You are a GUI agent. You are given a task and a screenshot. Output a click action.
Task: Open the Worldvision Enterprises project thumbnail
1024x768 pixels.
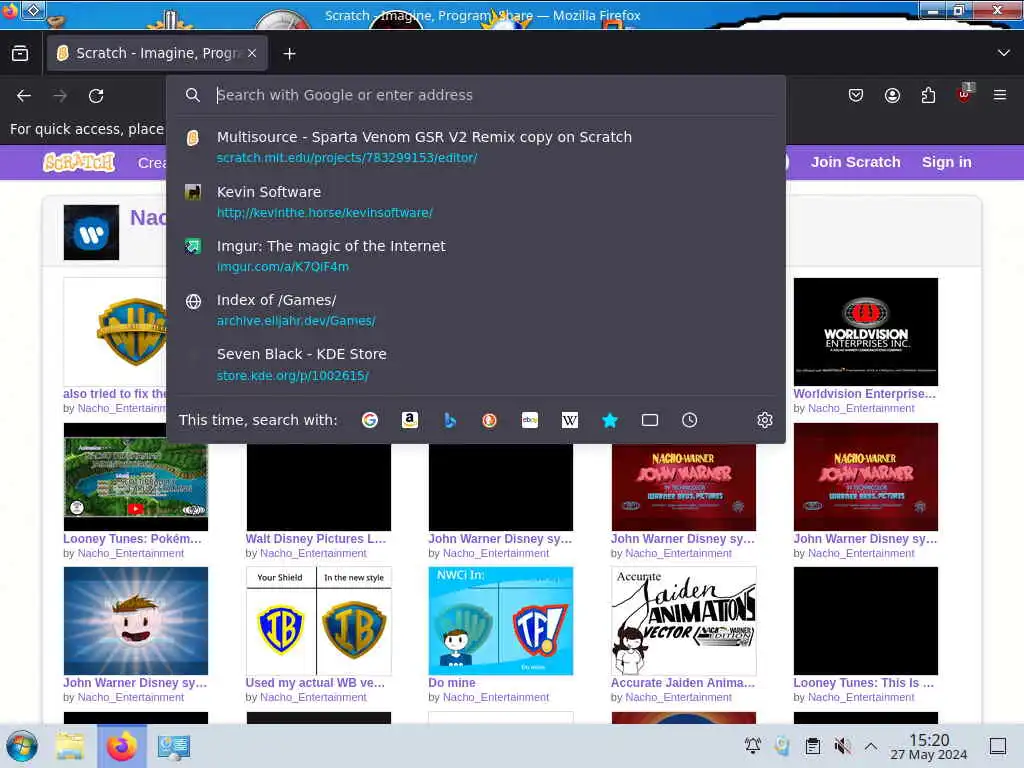pos(865,332)
